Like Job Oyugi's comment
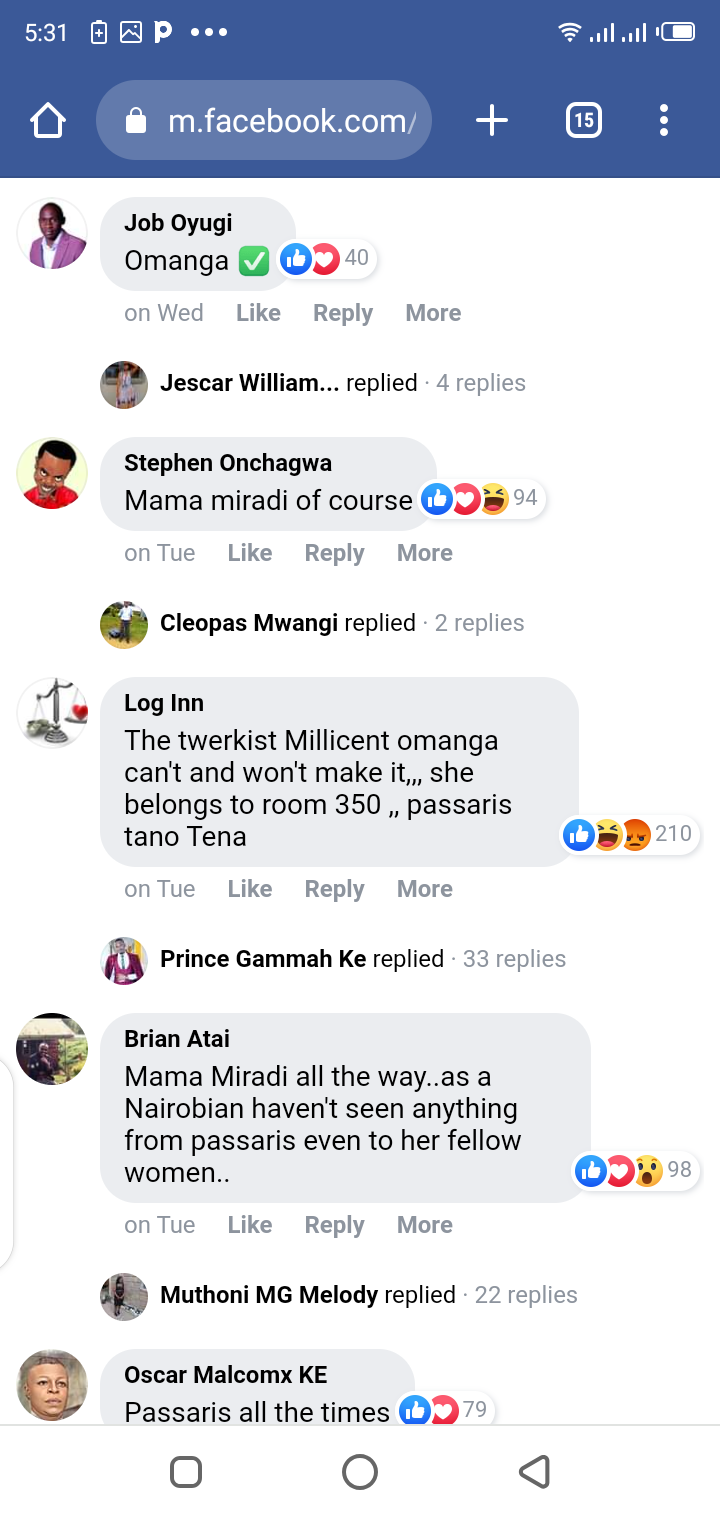The image size is (720, 1520). click(x=258, y=313)
